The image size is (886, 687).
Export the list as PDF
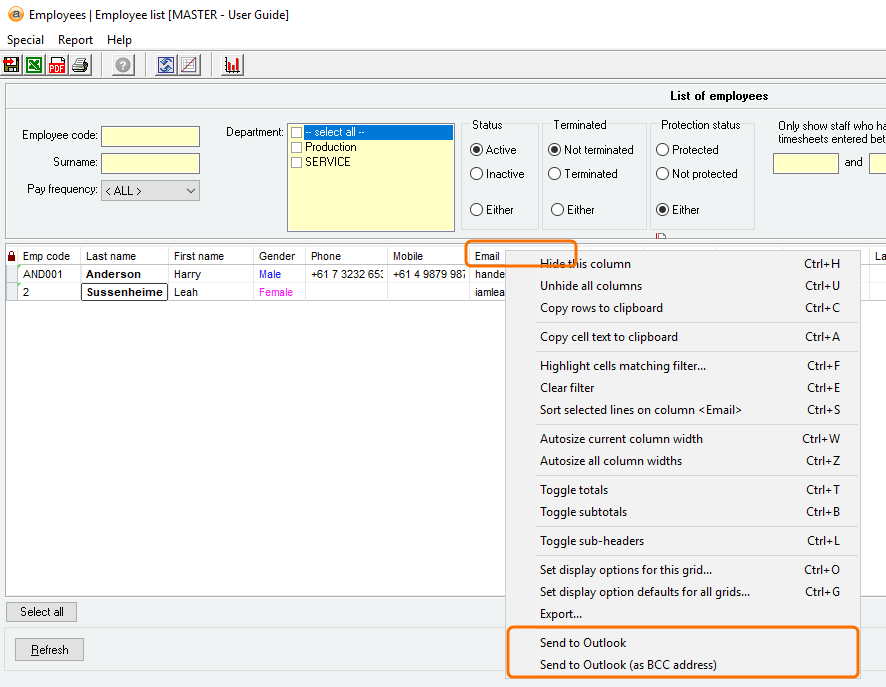pyautogui.click(x=57, y=66)
